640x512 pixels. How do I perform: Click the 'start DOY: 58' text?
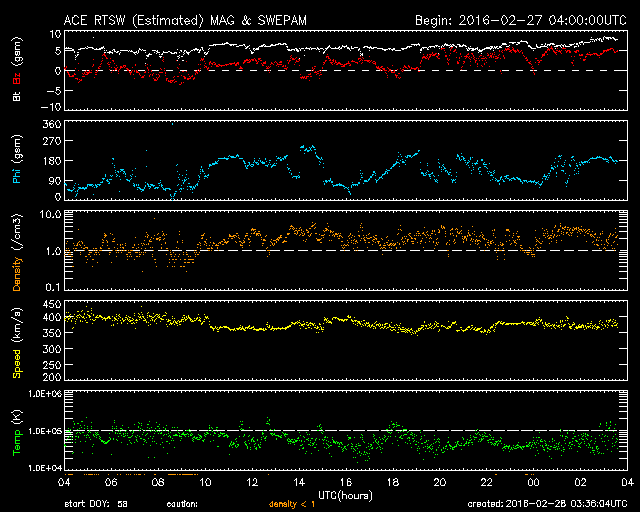point(96,504)
